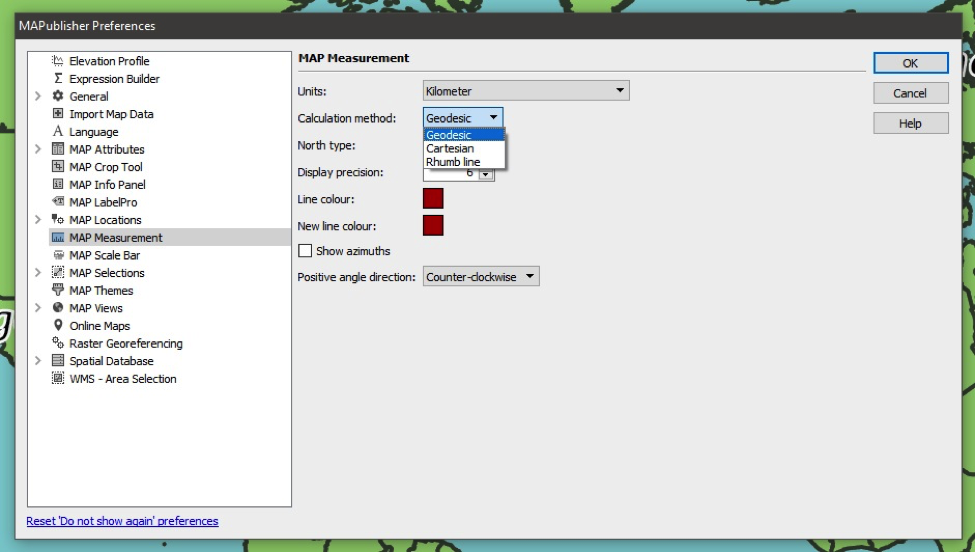Select MAP Info Panel in the tree

(x=108, y=185)
